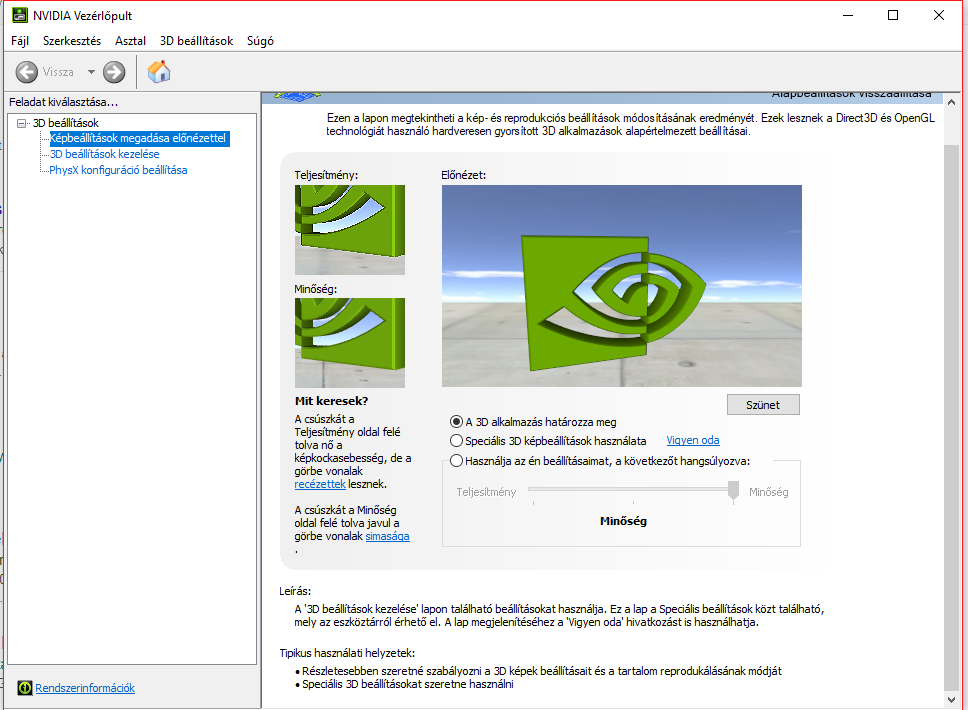Click the 'Feladat kiválasztása...' label
This screenshot has width=968, height=710.
click(63, 102)
